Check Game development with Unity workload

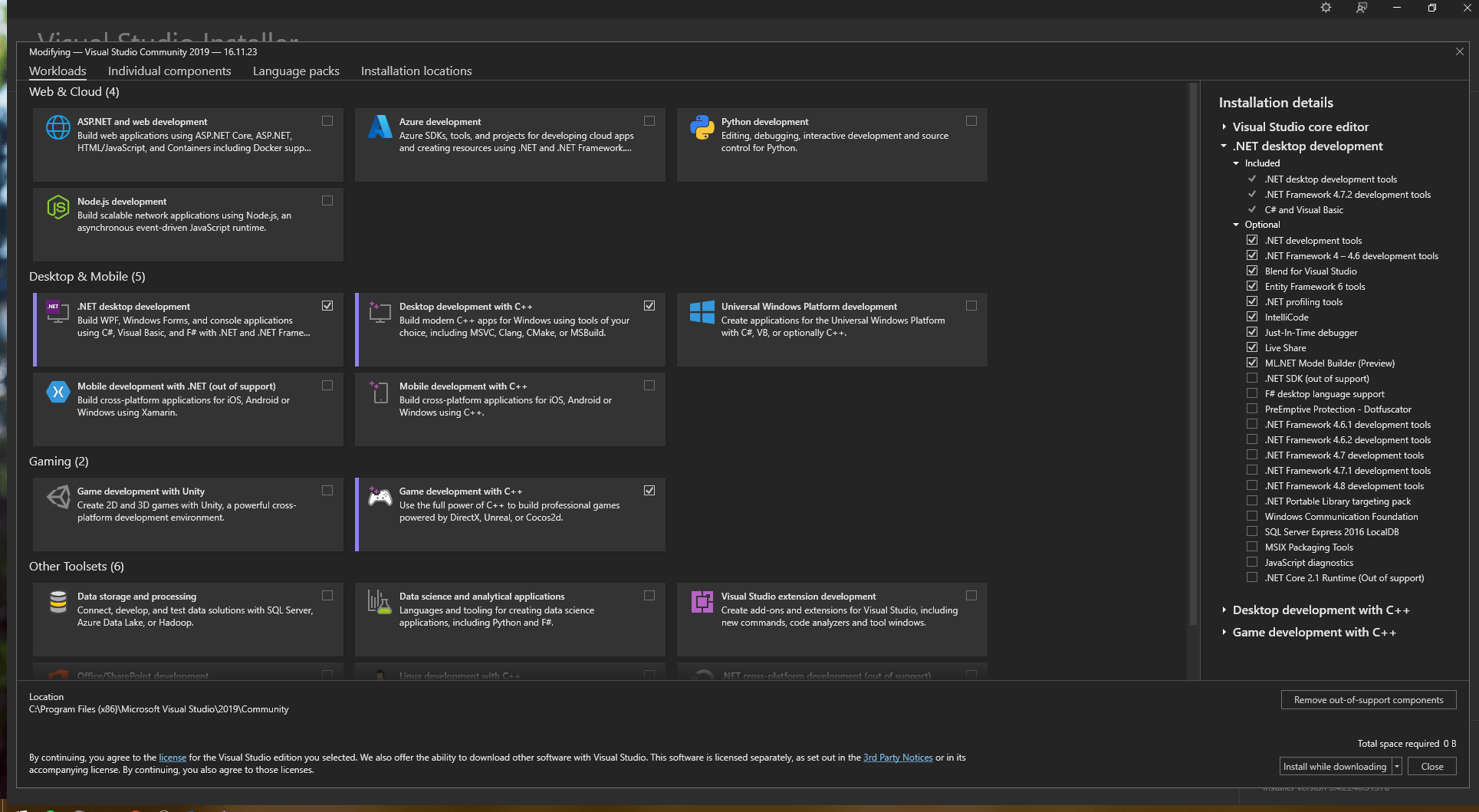click(327, 491)
